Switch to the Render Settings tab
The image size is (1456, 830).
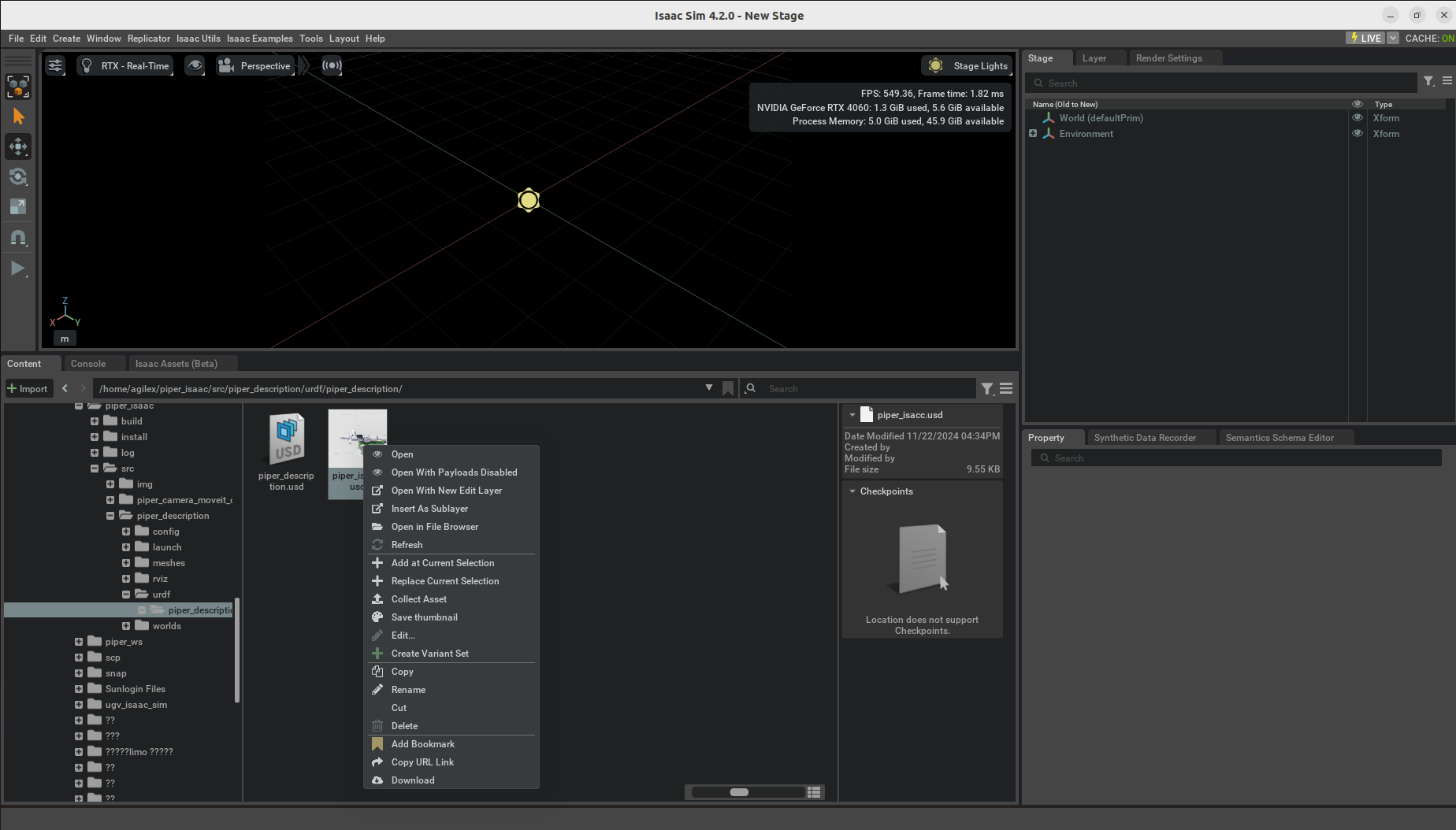coord(1168,58)
